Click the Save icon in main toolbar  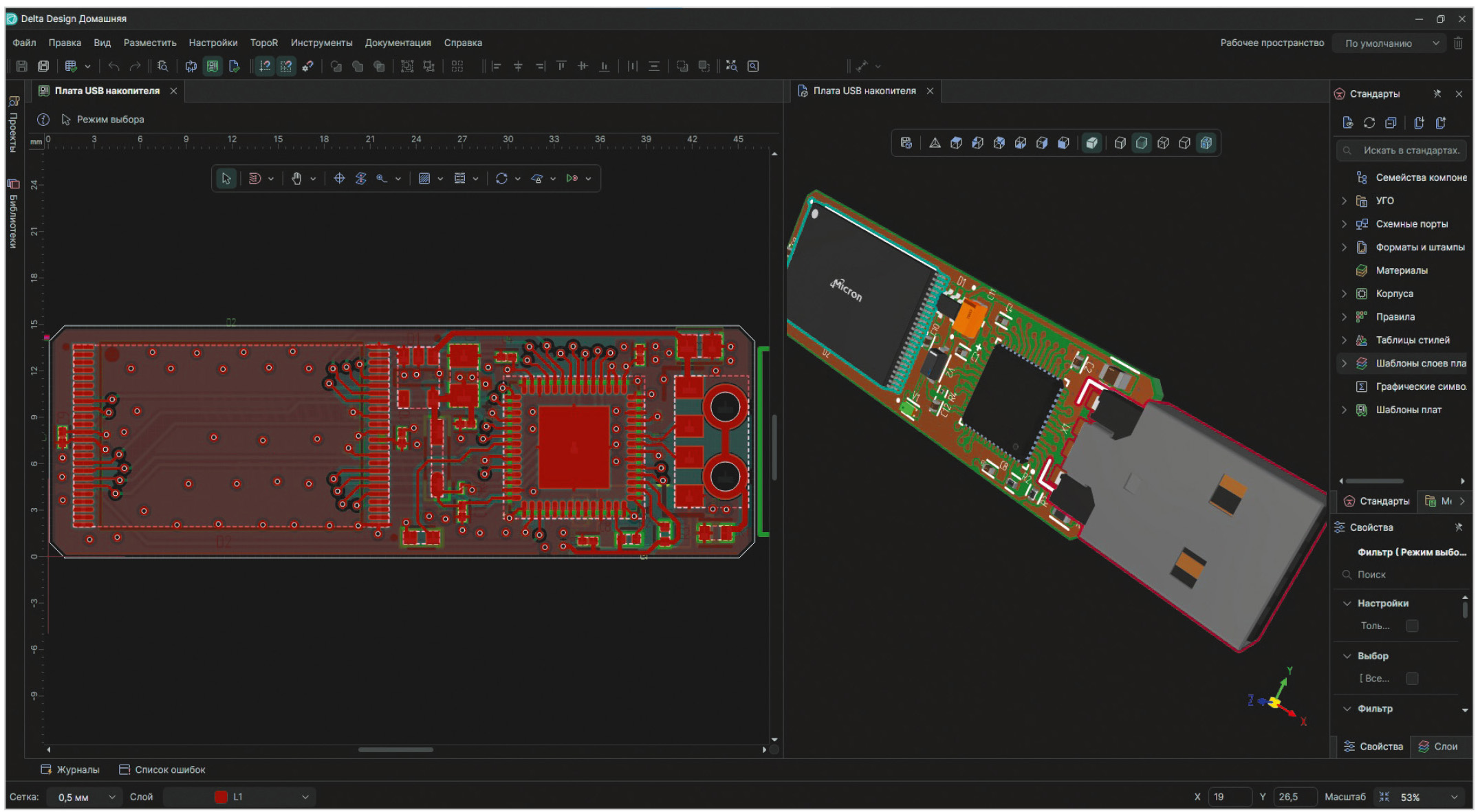(x=21, y=66)
